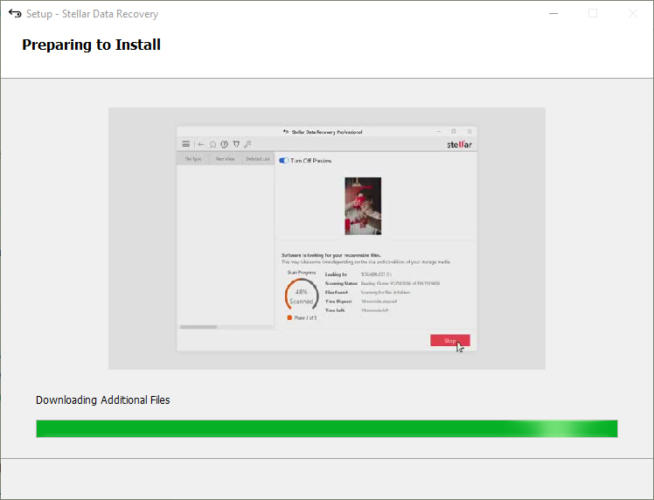Click the cart icon in the preview screenshot toolbar
The width and height of the screenshot is (654, 500).
coord(236,144)
